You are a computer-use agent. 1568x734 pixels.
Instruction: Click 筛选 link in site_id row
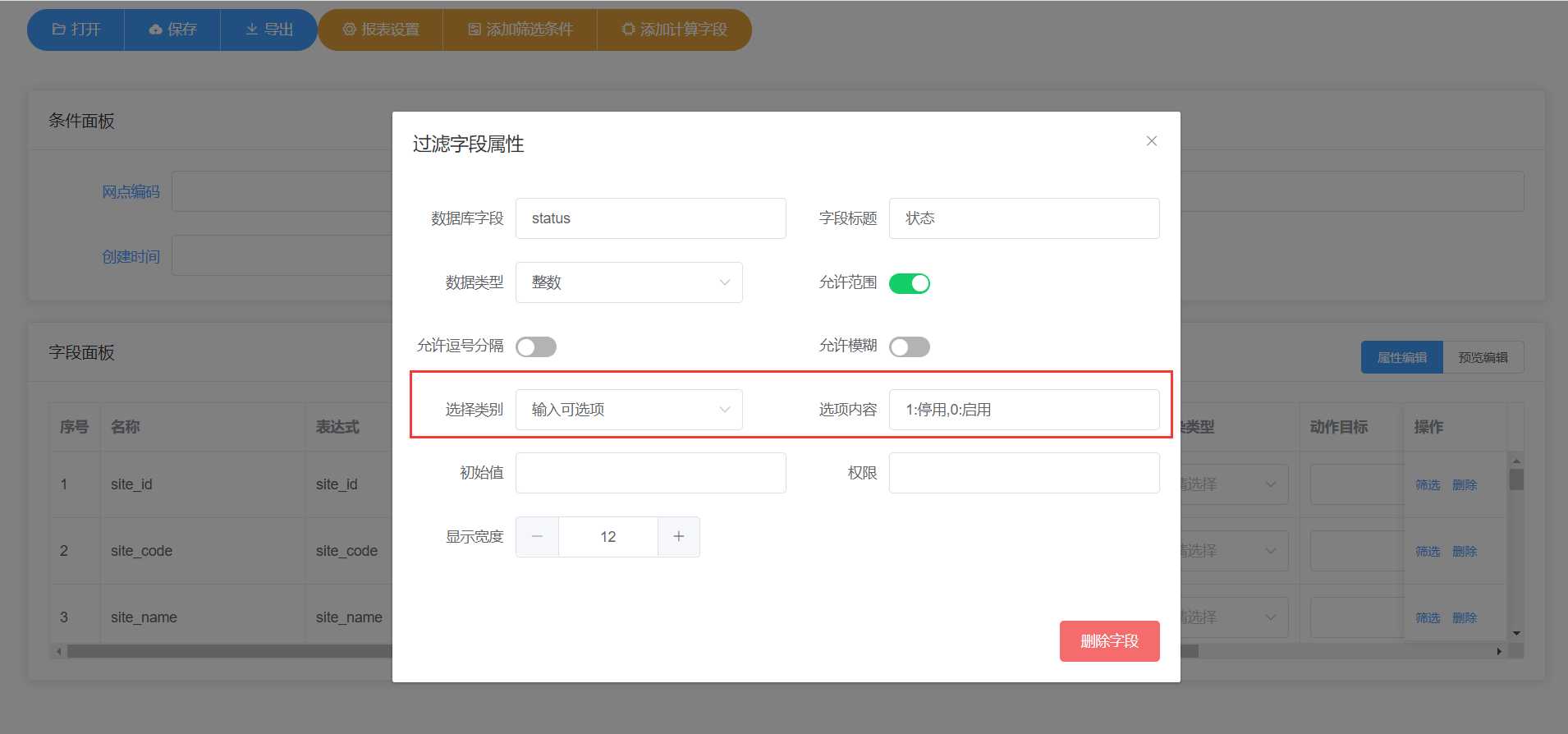pyautogui.click(x=1428, y=485)
